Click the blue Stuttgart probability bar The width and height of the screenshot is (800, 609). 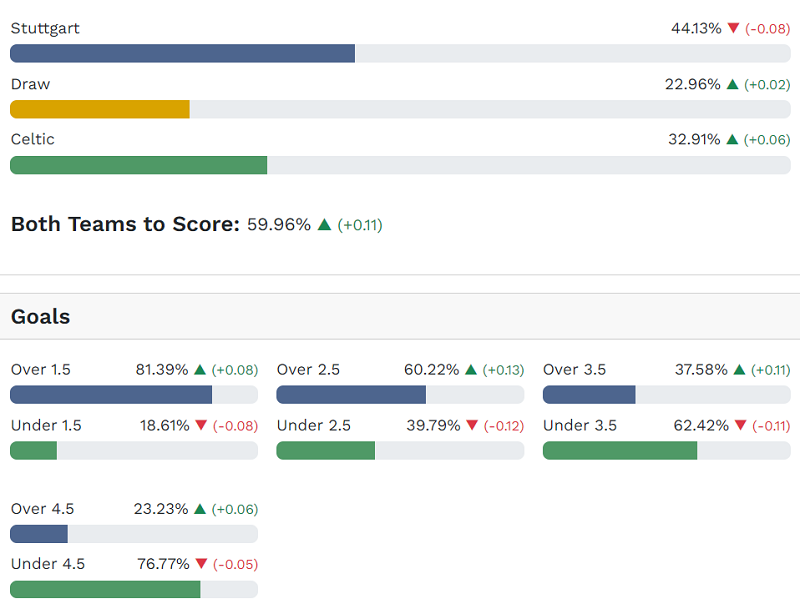182,53
